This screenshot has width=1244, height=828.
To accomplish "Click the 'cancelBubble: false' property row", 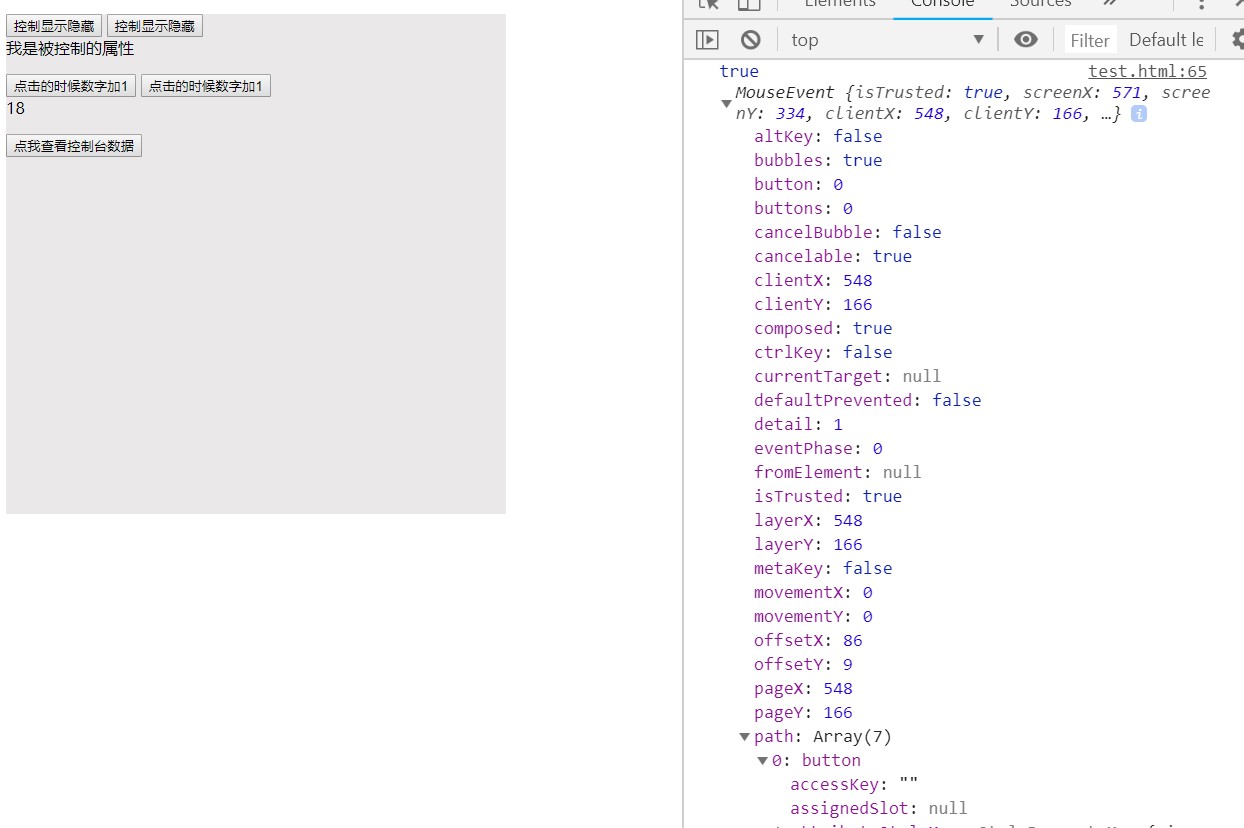I will point(848,232).
